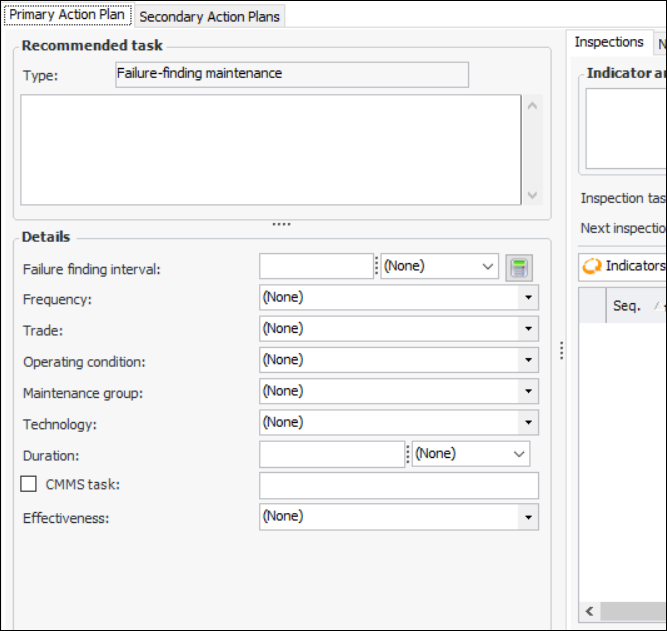Sort by the Seq. column header

636,306
